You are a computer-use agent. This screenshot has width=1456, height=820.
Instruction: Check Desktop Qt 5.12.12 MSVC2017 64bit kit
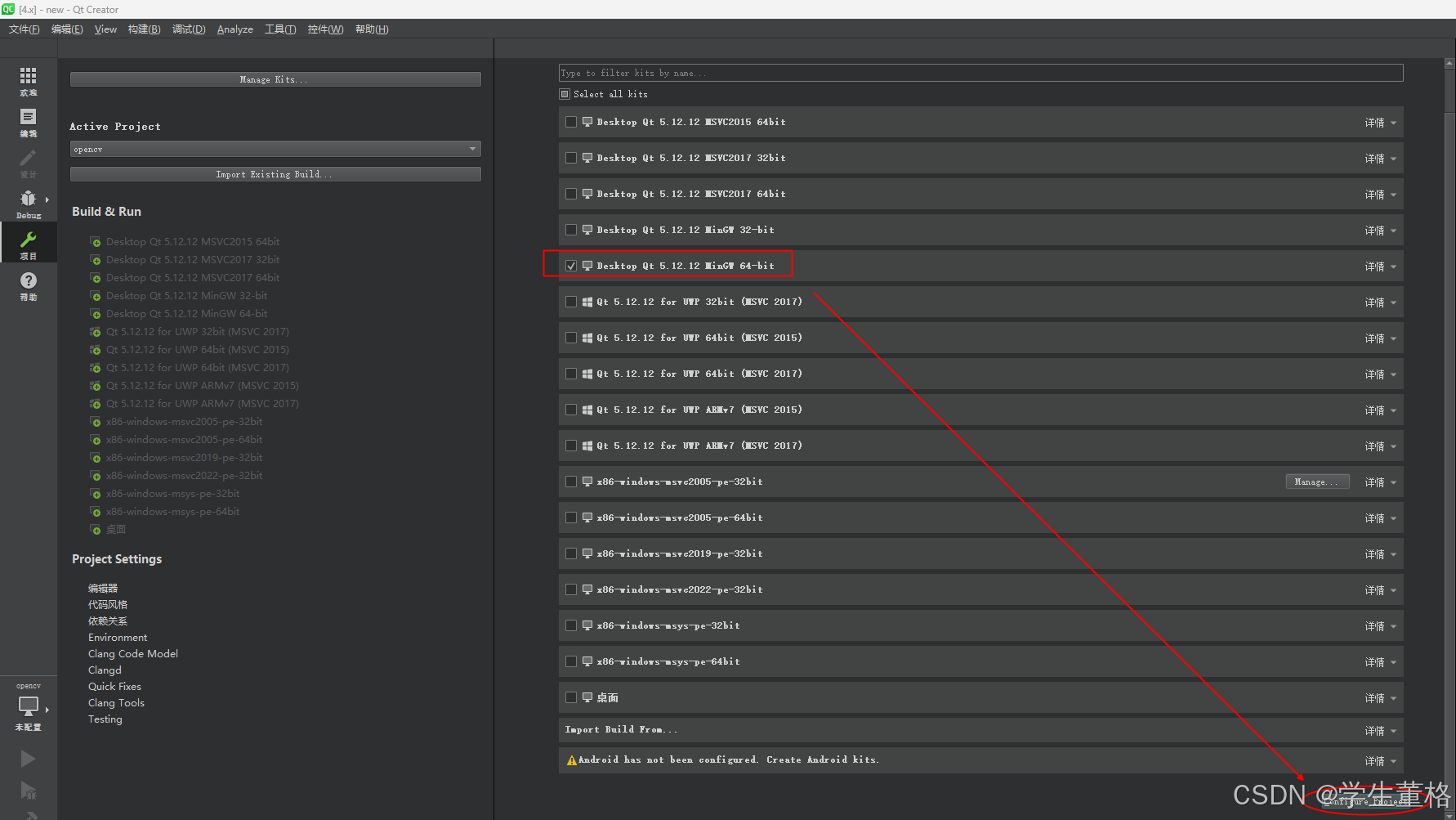click(571, 194)
